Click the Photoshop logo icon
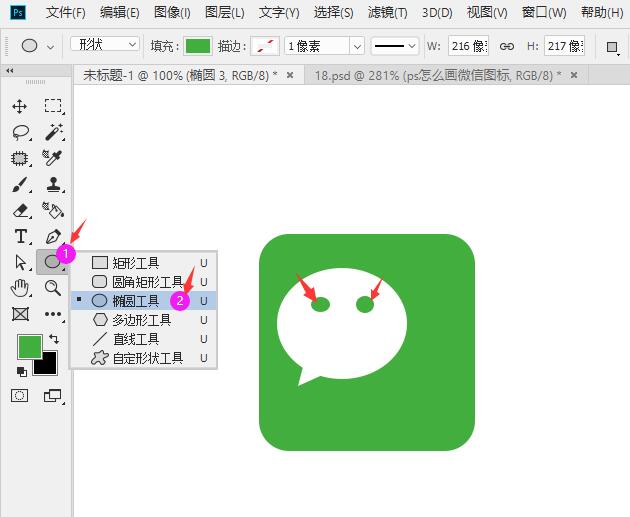 (18, 12)
